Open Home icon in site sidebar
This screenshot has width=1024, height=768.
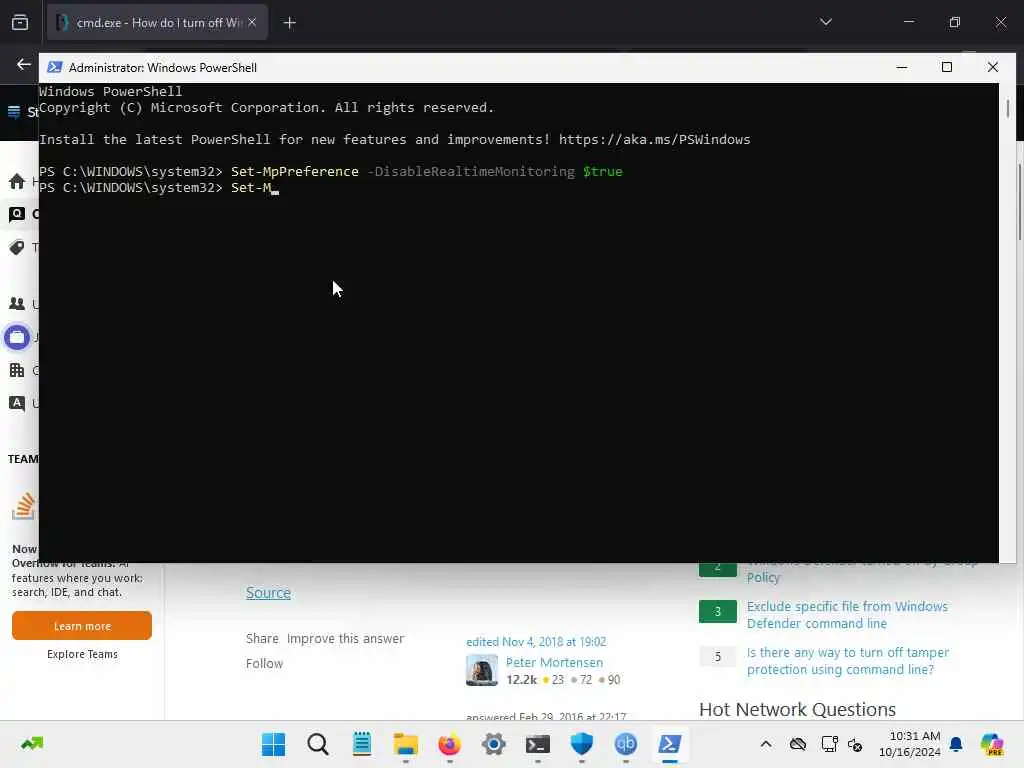point(17,182)
